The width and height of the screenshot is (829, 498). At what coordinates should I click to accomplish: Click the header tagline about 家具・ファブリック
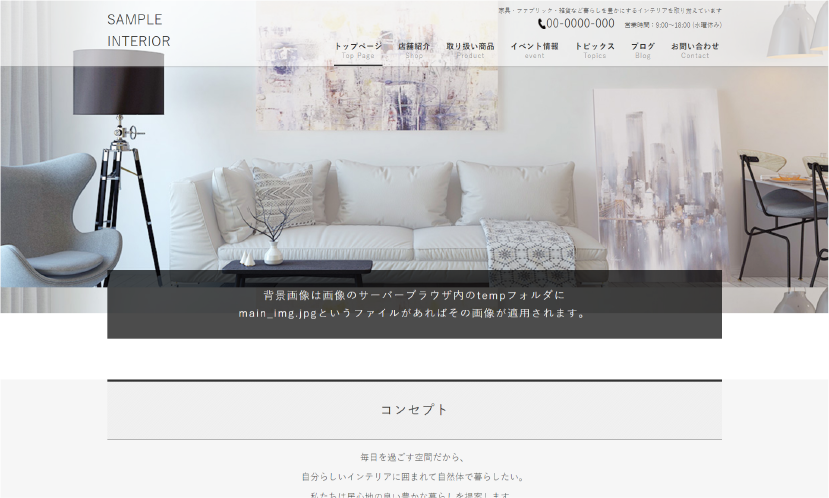pos(609,10)
